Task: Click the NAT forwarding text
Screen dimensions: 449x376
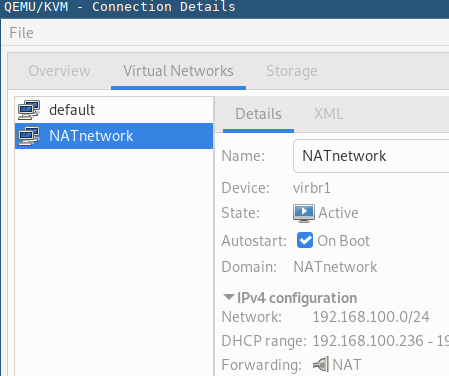Action: (x=347, y=365)
